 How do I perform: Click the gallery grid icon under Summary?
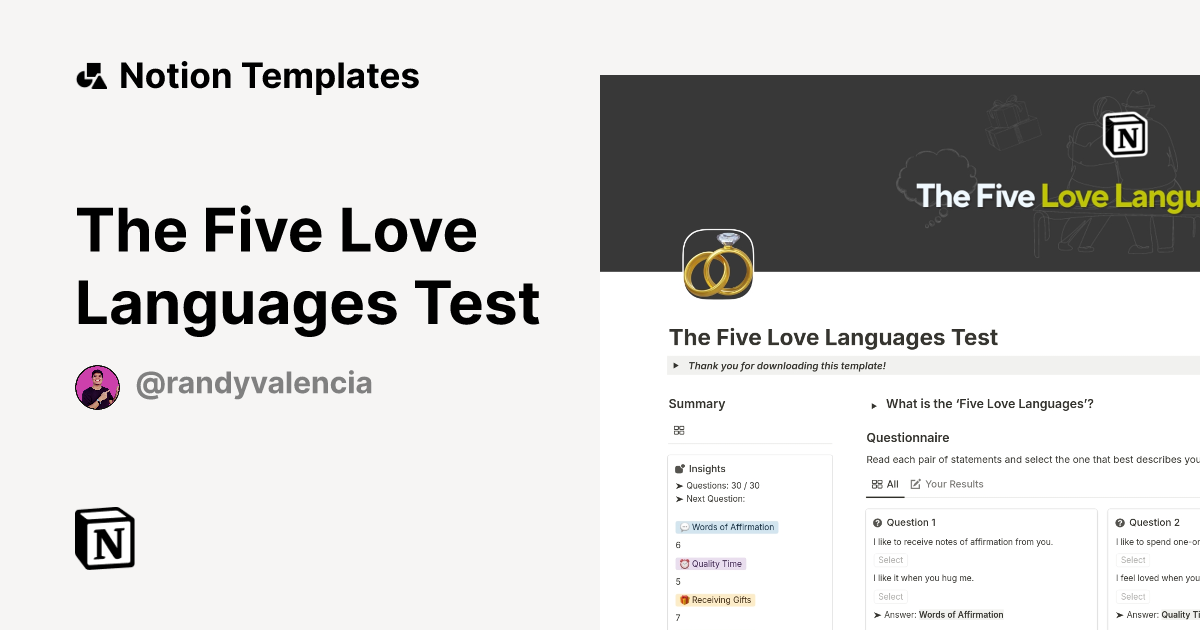click(679, 430)
